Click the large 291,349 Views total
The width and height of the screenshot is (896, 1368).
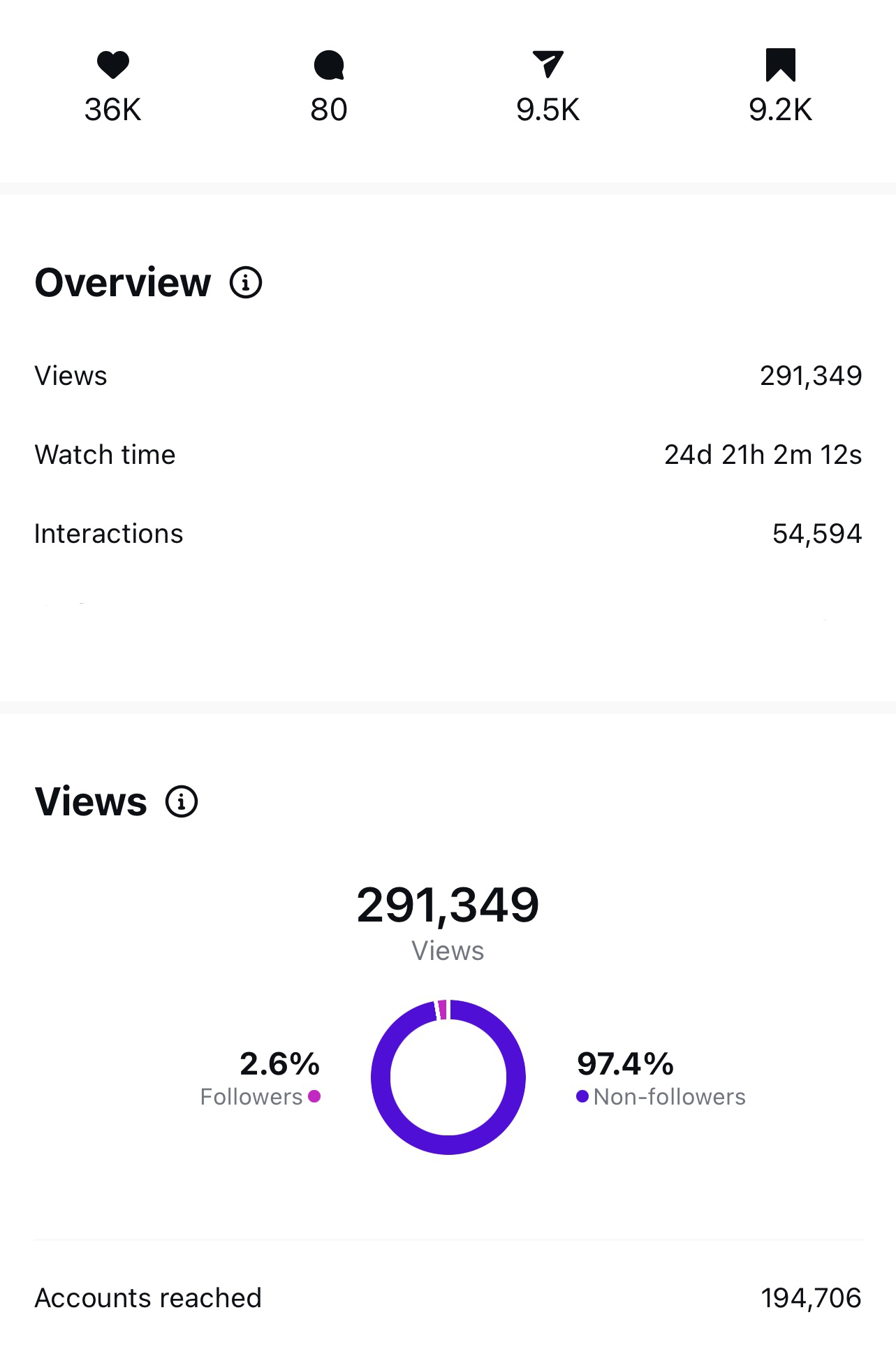point(448,905)
